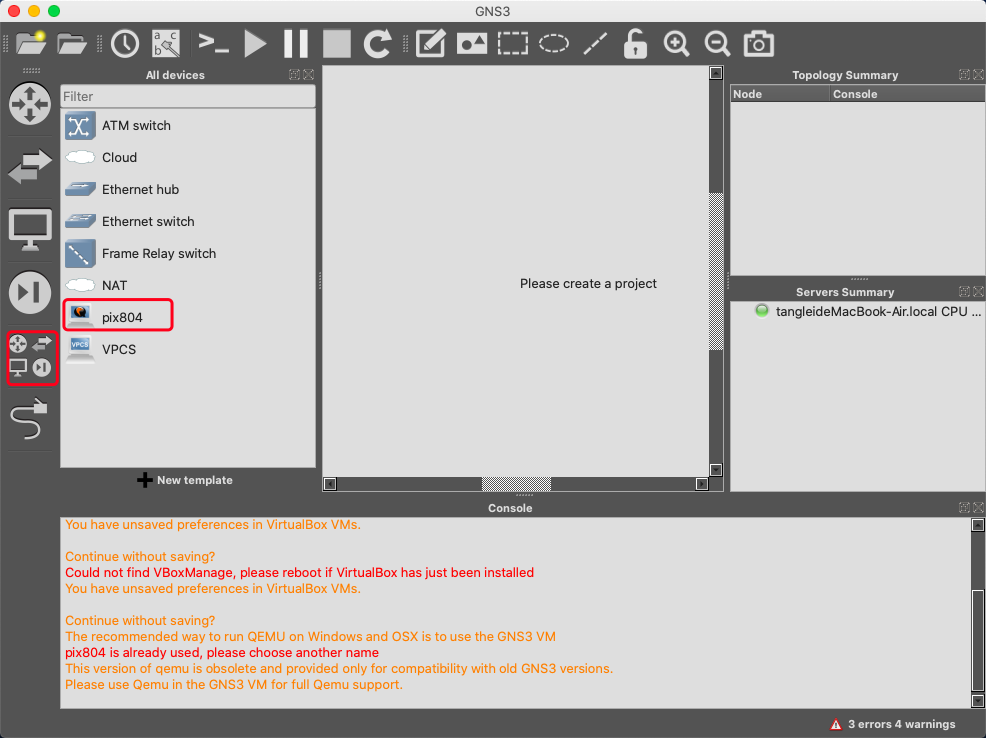The image size is (986, 738).
Task: Start all nodes with play icon
Action: pyautogui.click(x=255, y=44)
